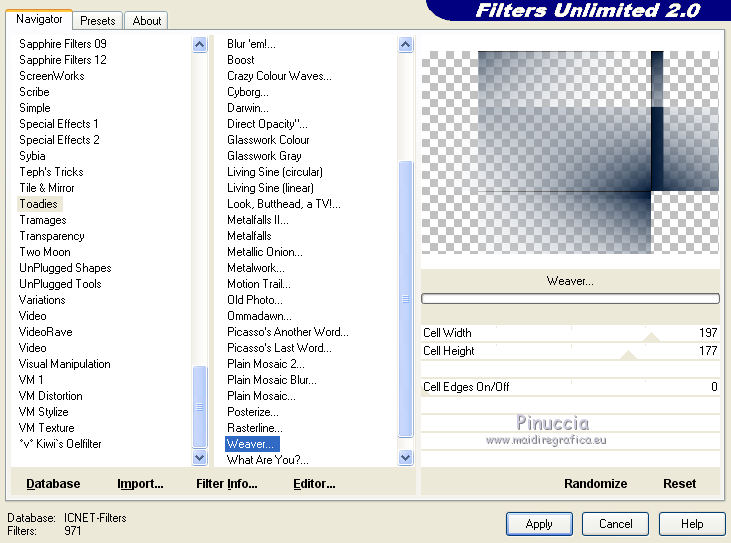Choose VM Distortion category
Image resolution: width=731 pixels, height=543 pixels.
click(50, 396)
